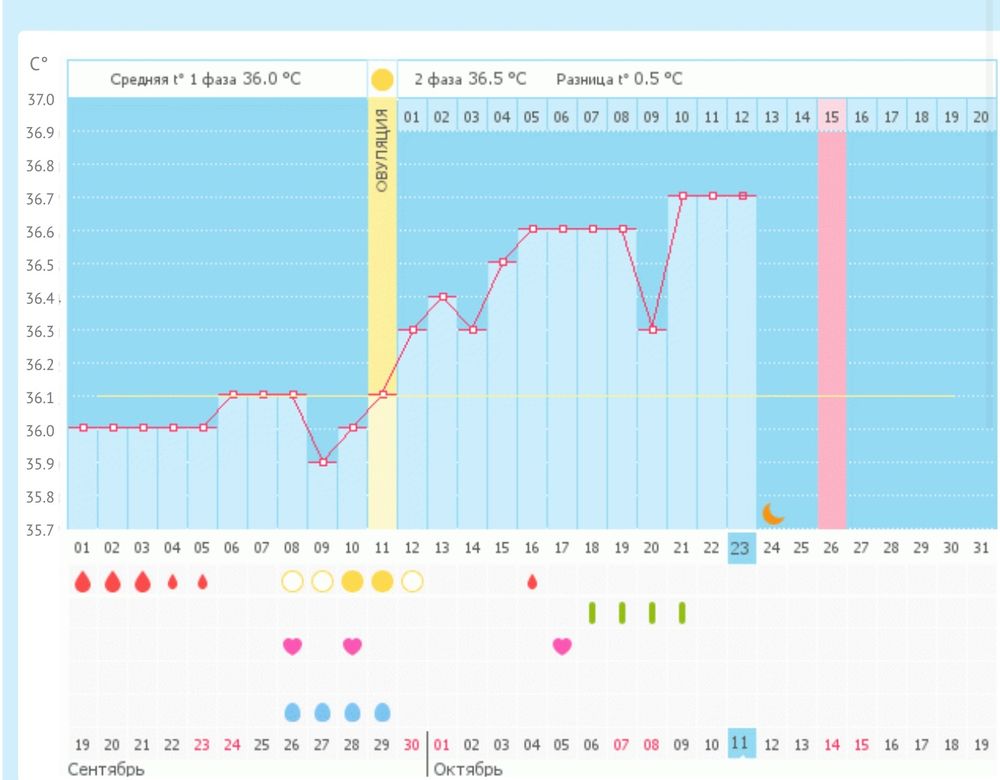Click the pink heart on day 17
The image size is (1000, 780).
coord(562,646)
